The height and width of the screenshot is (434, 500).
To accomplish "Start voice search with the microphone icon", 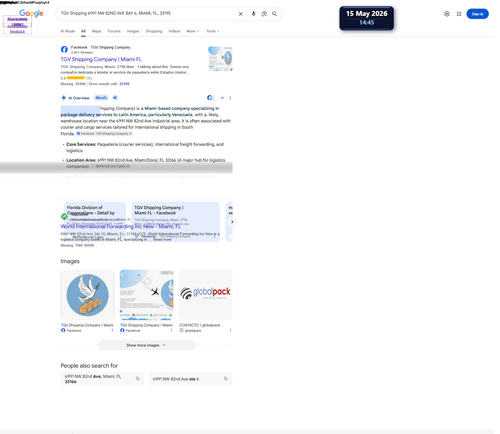I will (253, 14).
